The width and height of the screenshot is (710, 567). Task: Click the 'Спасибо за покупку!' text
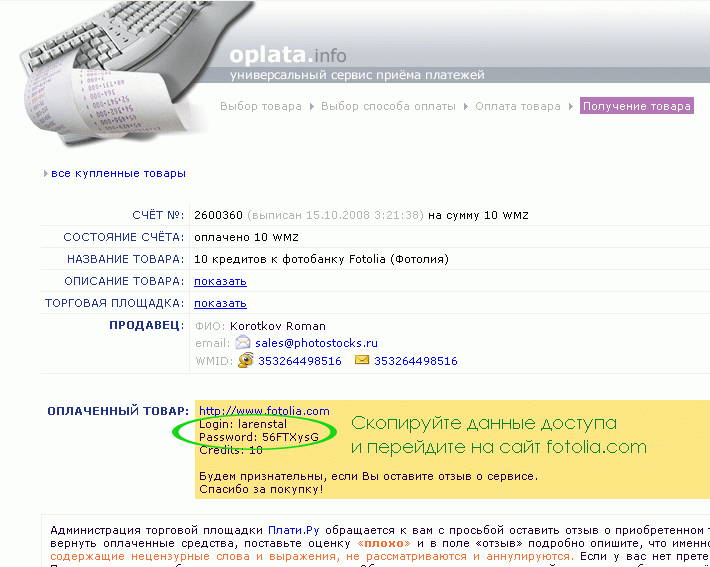pyautogui.click(x=261, y=490)
